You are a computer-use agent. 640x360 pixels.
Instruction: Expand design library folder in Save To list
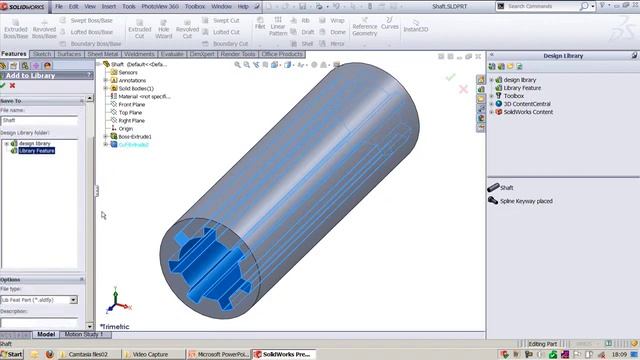click(7, 144)
